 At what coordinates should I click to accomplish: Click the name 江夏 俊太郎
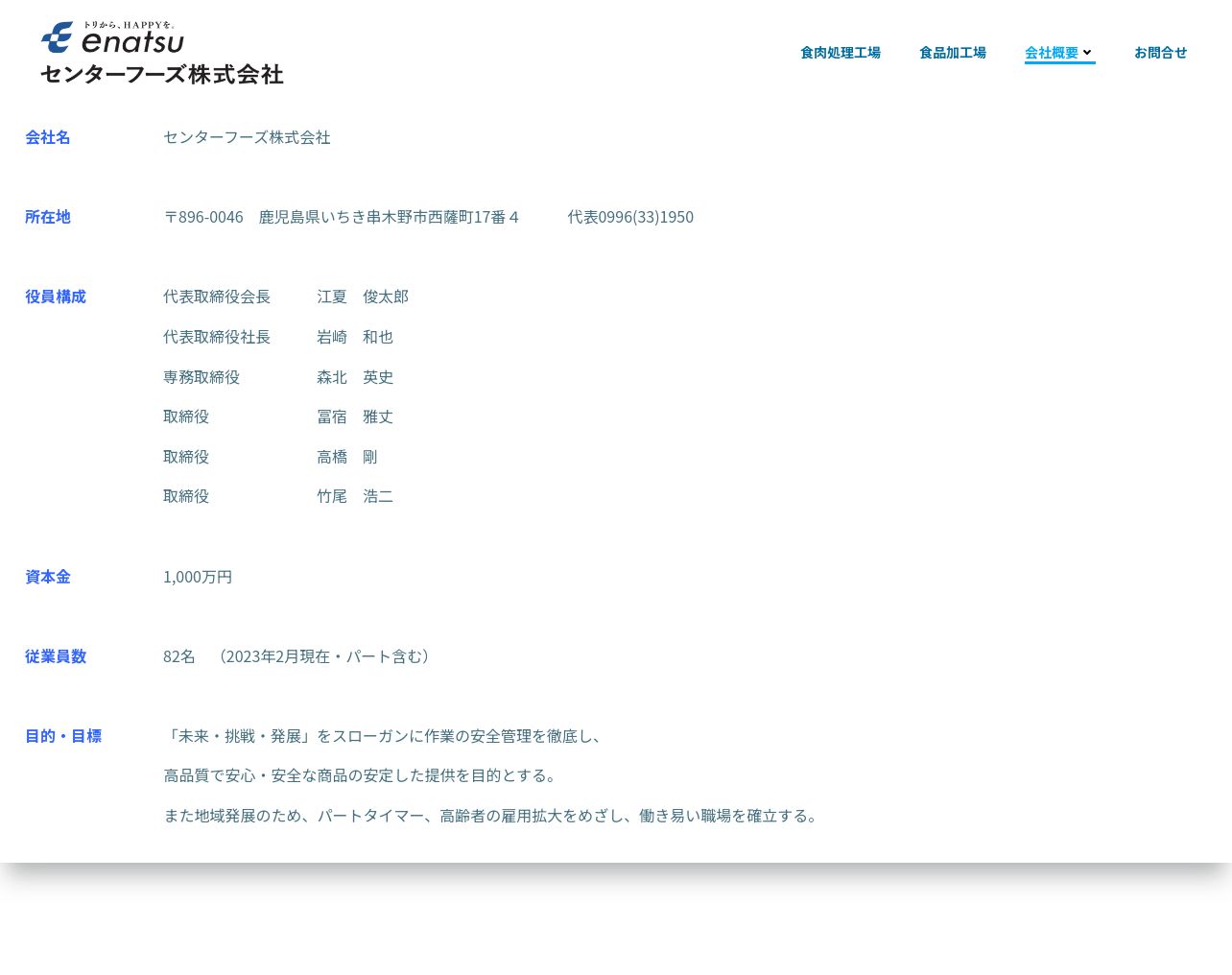pyautogui.click(x=363, y=297)
